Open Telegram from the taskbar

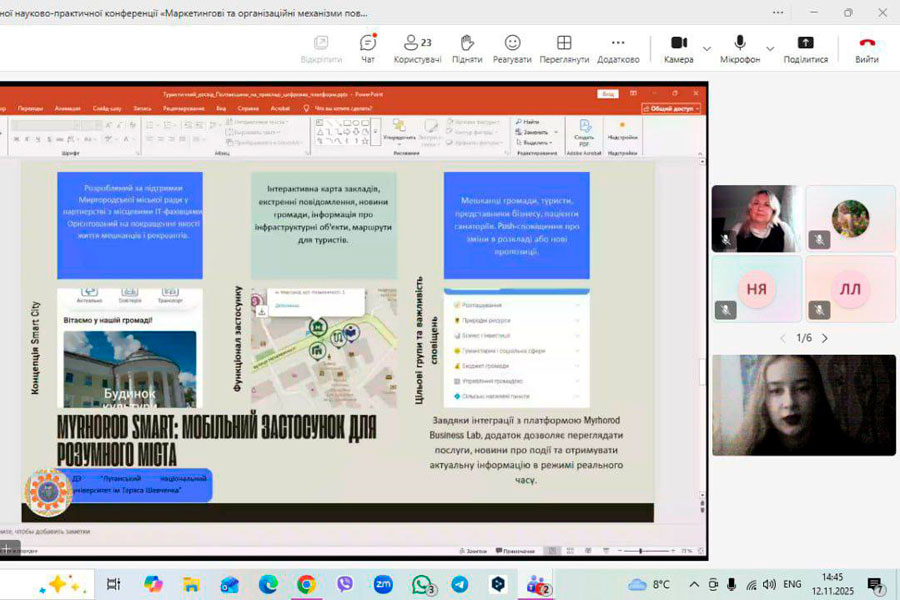click(x=459, y=584)
